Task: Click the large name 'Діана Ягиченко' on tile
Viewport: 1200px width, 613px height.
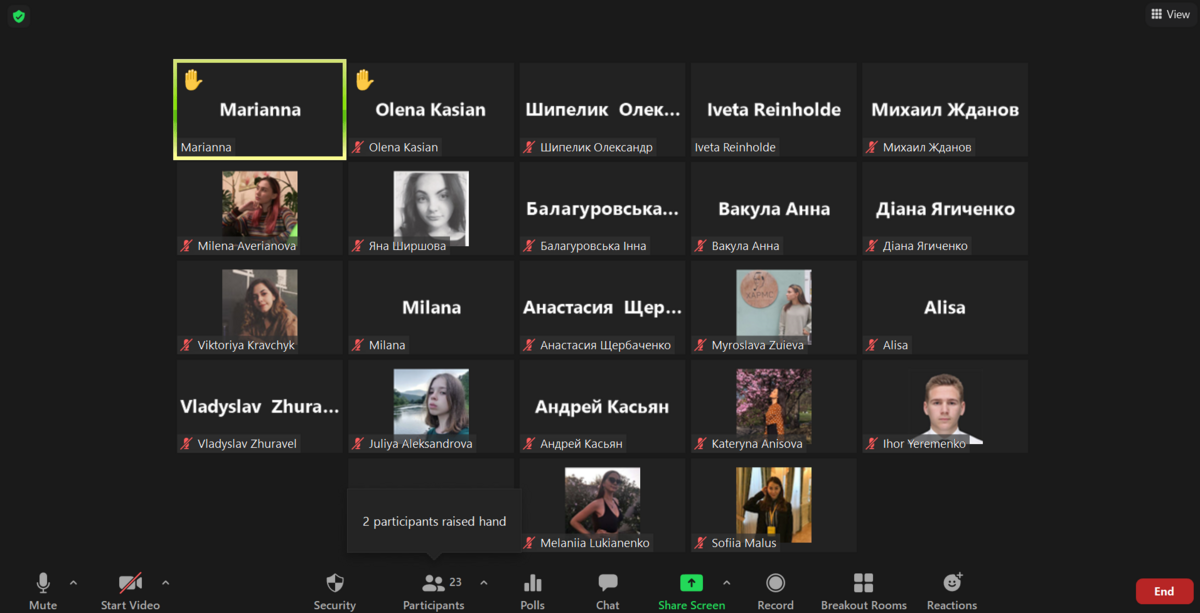Action: [x=945, y=209]
